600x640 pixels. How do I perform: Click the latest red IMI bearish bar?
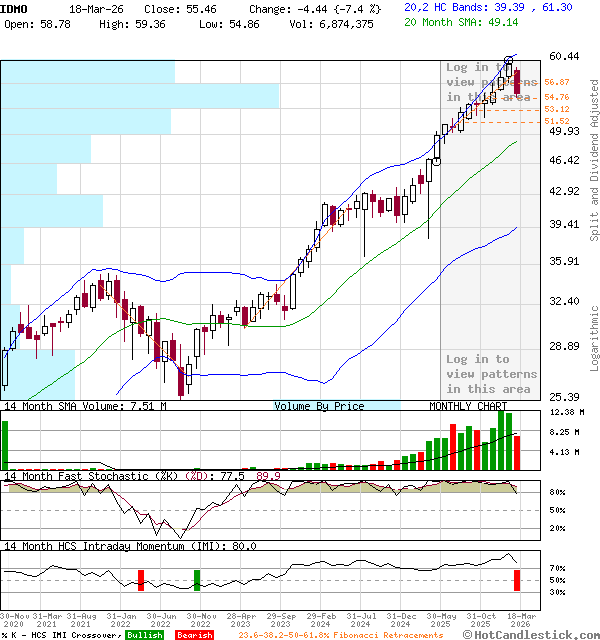517,580
